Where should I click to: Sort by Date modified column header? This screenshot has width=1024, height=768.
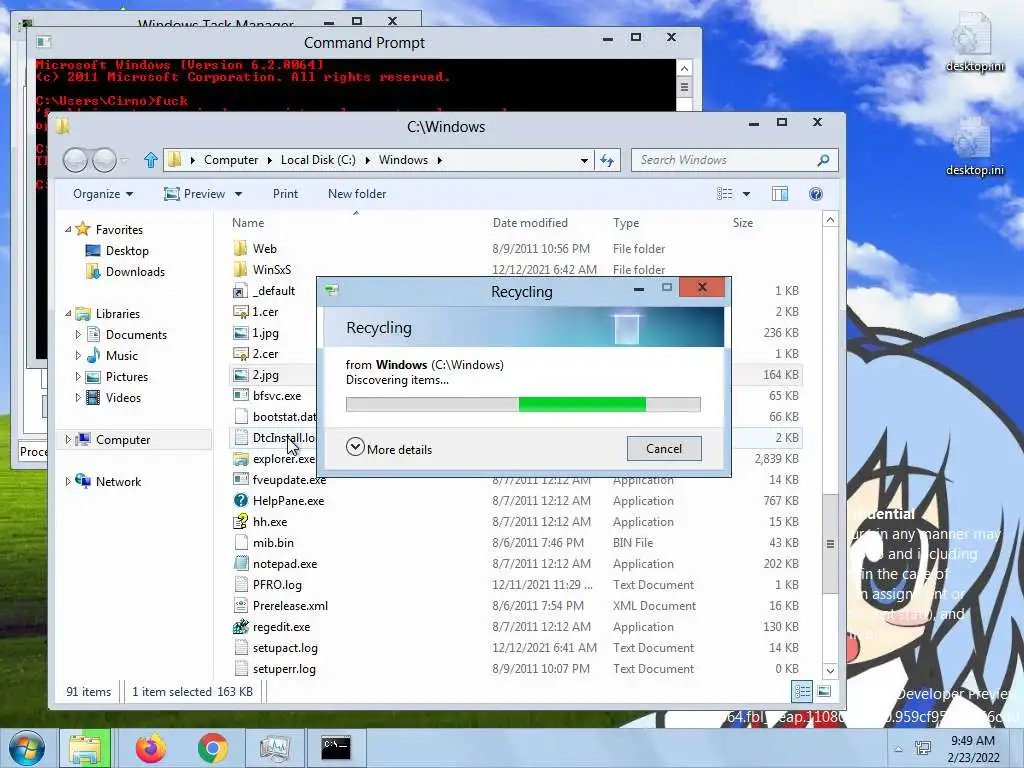coord(530,223)
